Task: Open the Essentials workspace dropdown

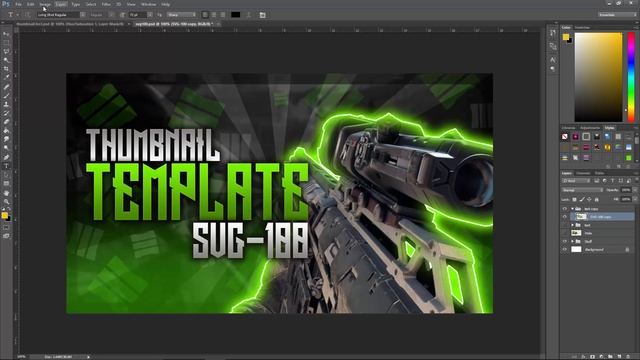Action: click(617, 15)
